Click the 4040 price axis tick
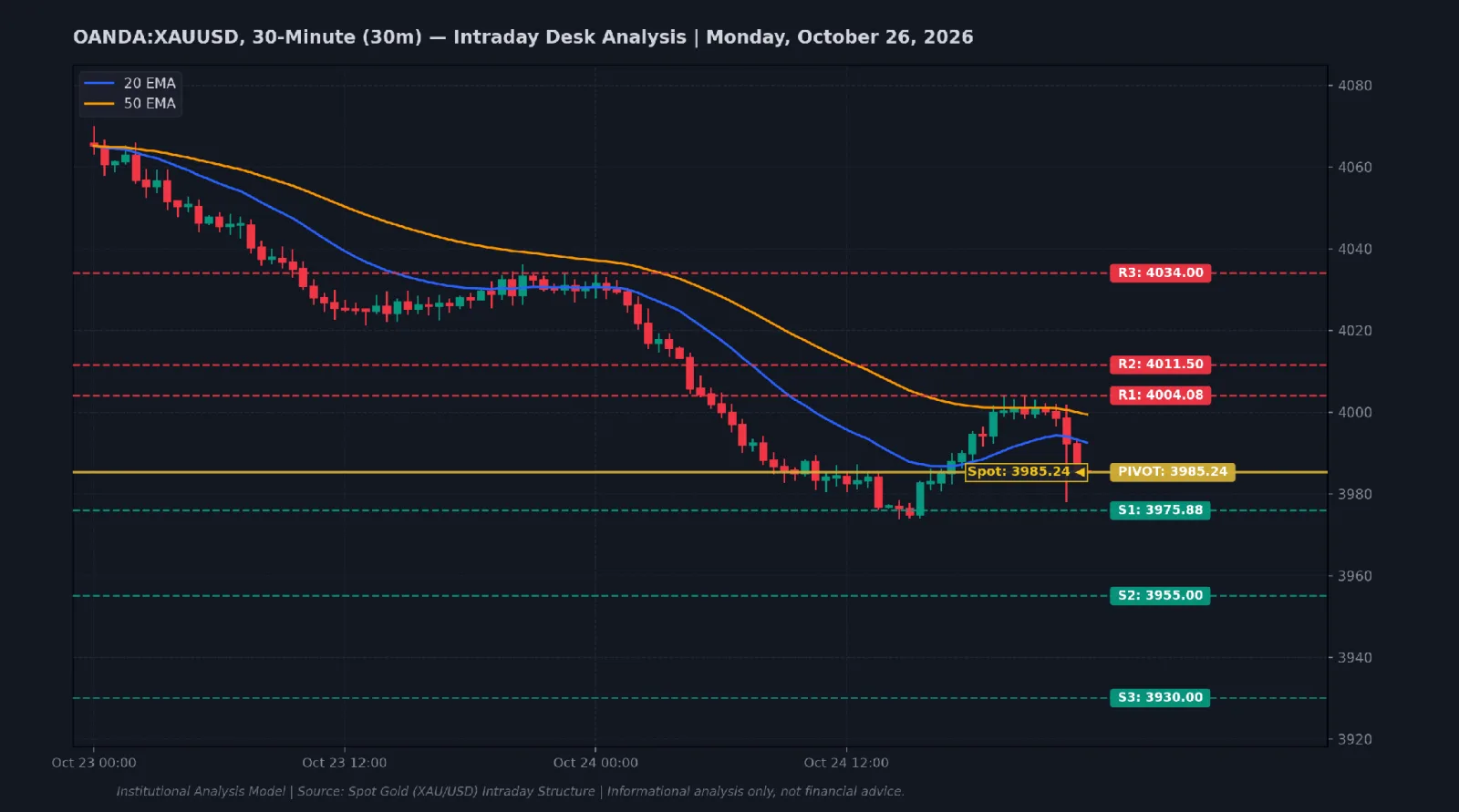Screen dimensions: 1459x812 1354,249
